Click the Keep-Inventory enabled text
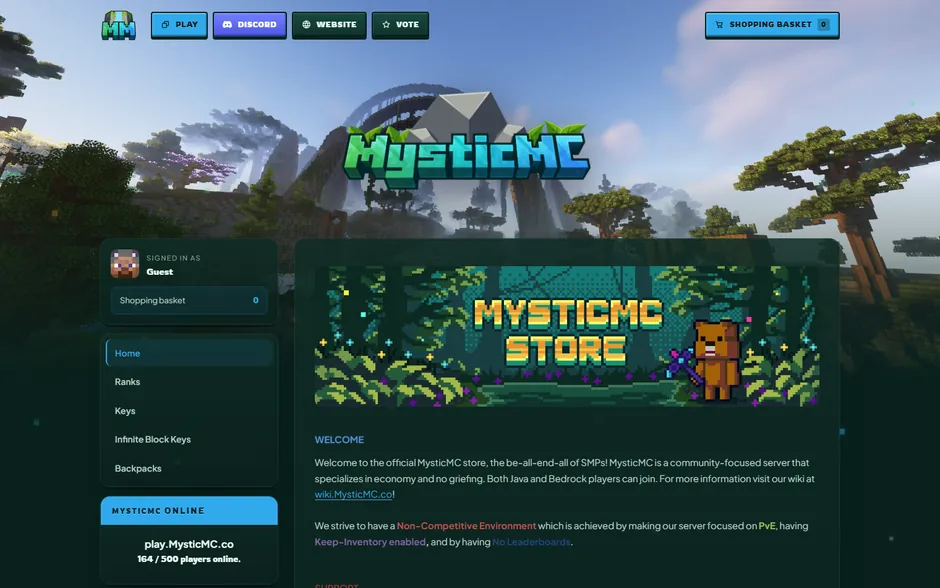The height and width of the screenshot is (588, 940). click(x=370, y=542)
